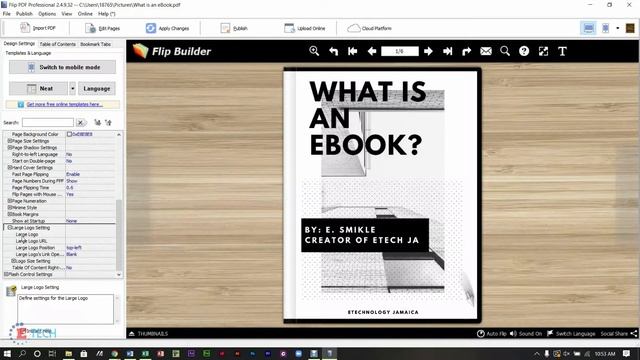This screenshot has width=640, height=360.
Task: Go to the previous page
Action: click(x=372, y=51)
